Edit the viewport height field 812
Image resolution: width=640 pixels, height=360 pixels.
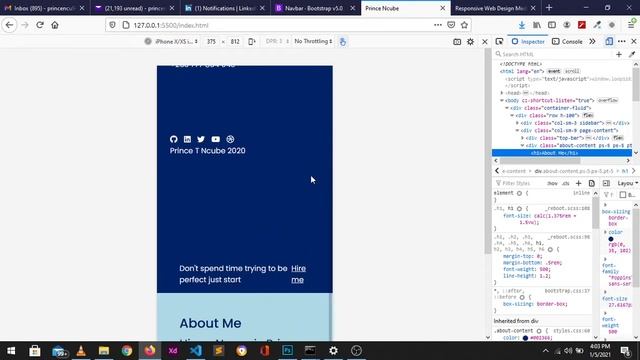click(x=235, y=41)
